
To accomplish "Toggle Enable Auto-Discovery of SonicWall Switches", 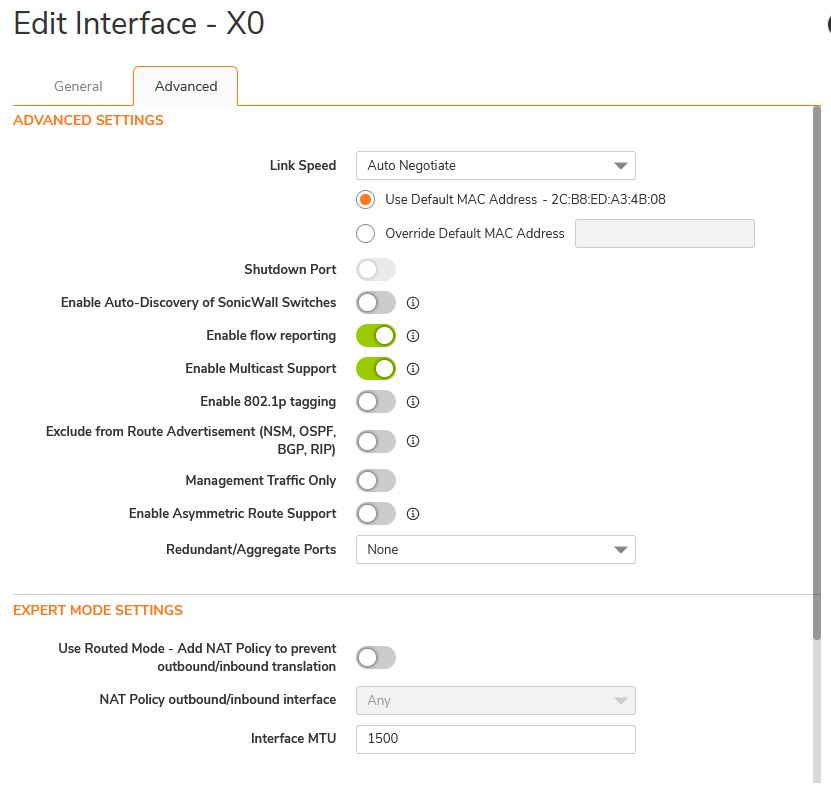I will click(x=376, y=302).
